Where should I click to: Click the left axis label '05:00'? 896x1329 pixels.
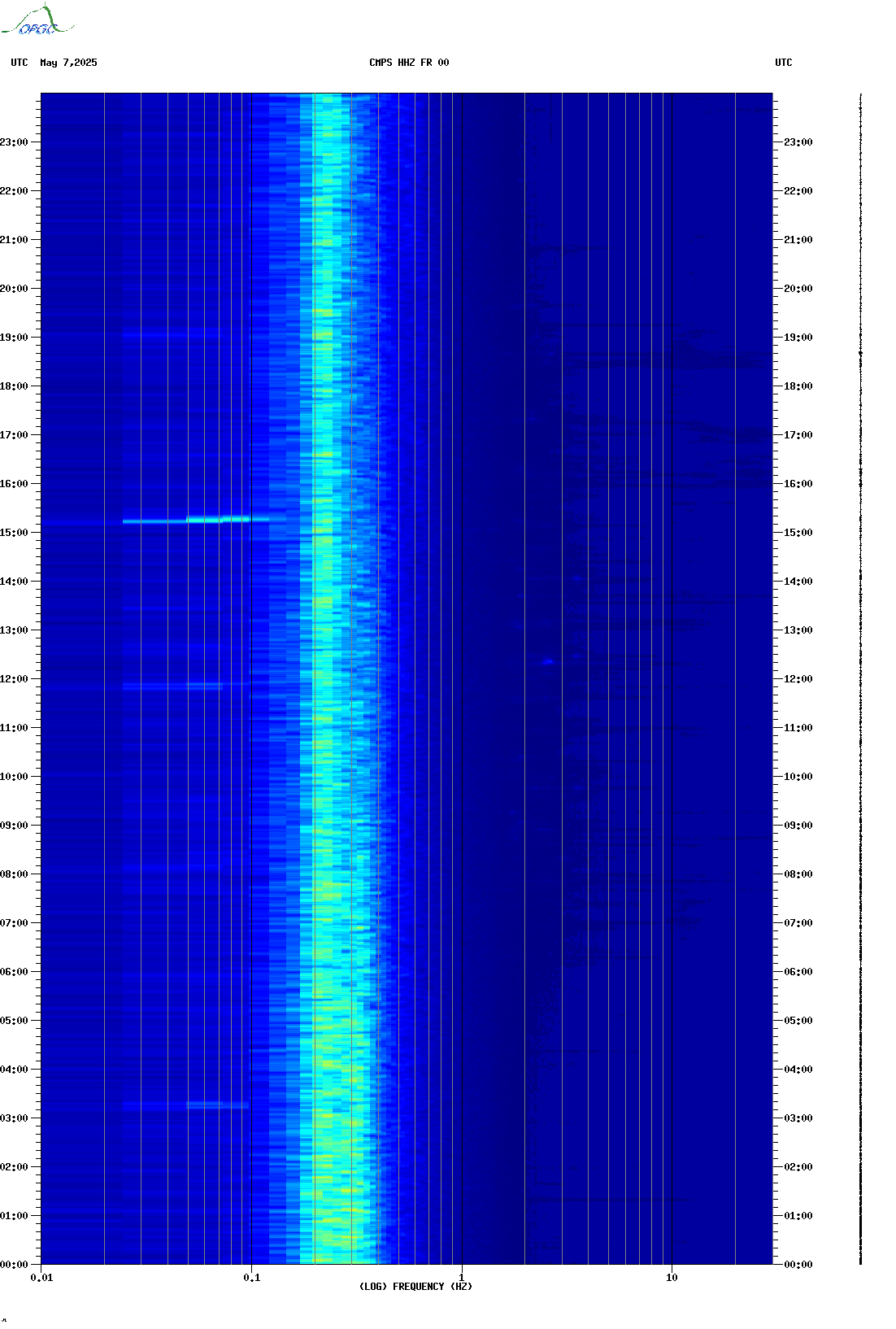14,1021
